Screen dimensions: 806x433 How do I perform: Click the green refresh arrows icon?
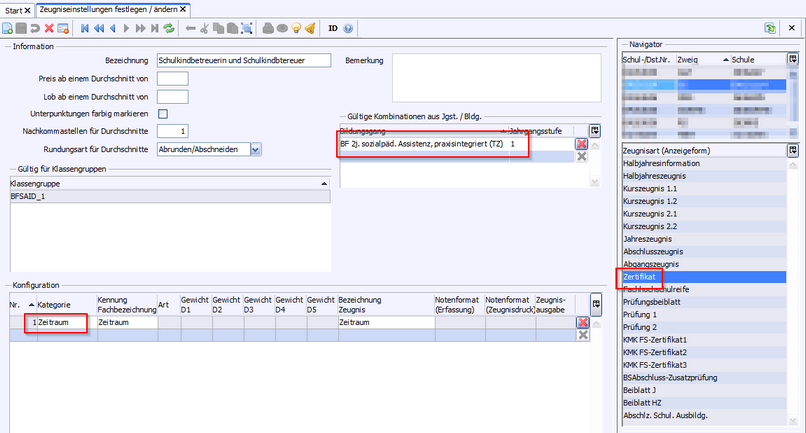169,28
